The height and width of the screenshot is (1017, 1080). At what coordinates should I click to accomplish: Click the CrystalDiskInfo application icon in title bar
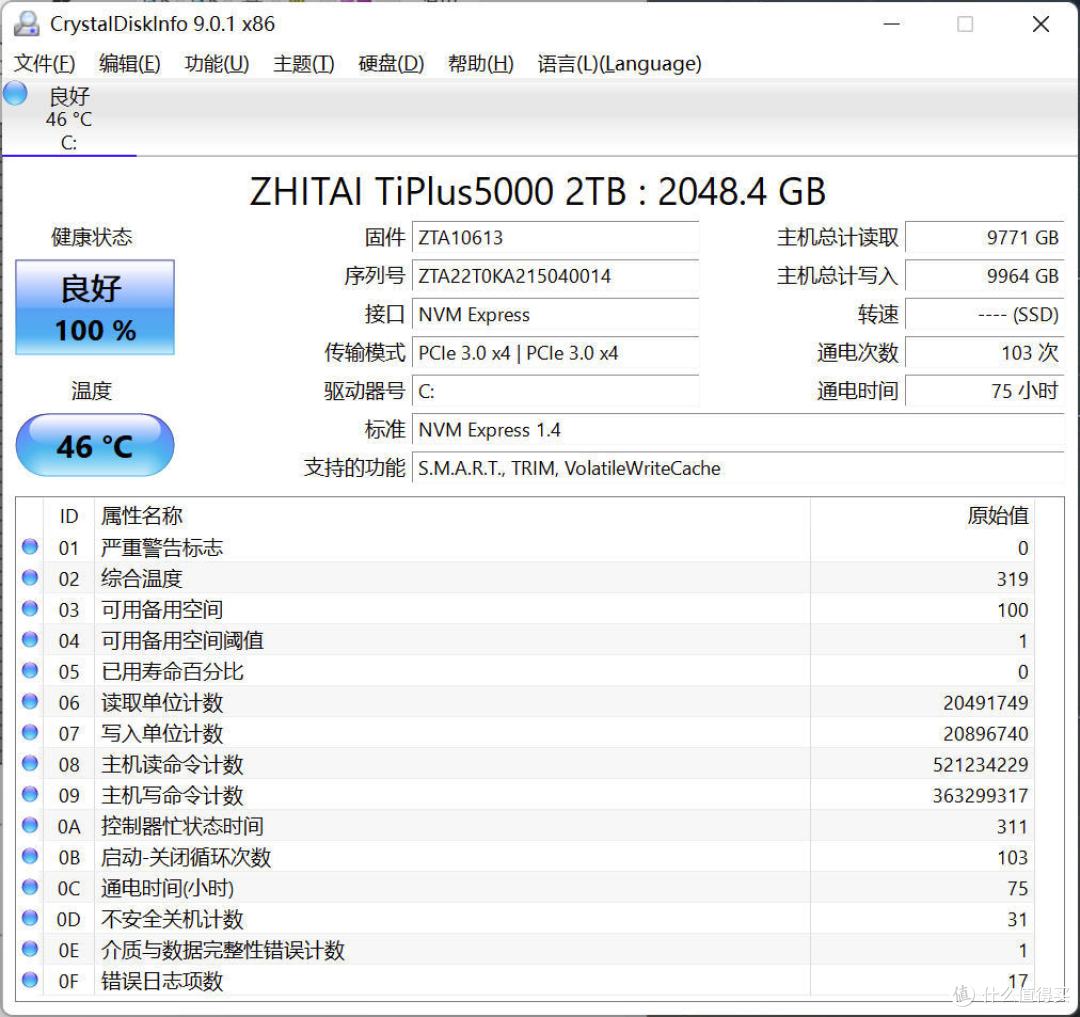point(25,23)
